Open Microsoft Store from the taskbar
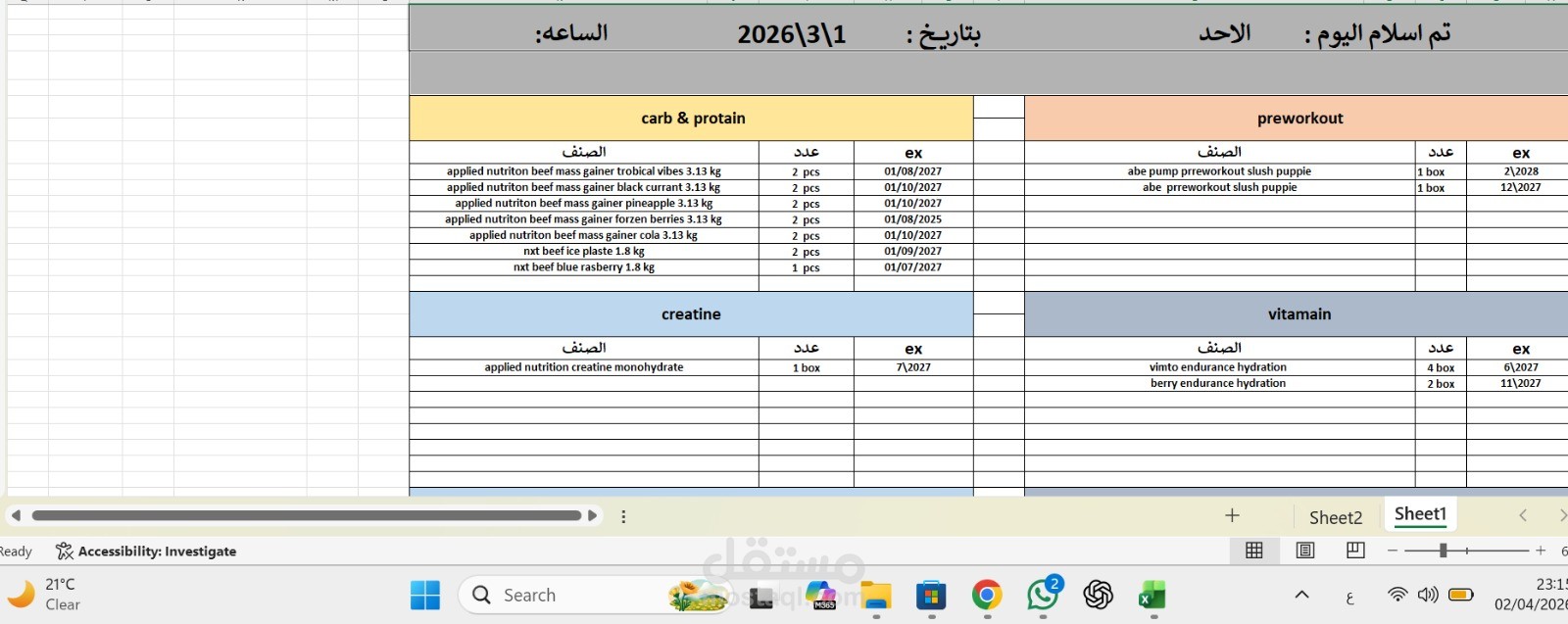This screenshot has width=1568, height=624. pyautogui.click(x=931, y=595)
